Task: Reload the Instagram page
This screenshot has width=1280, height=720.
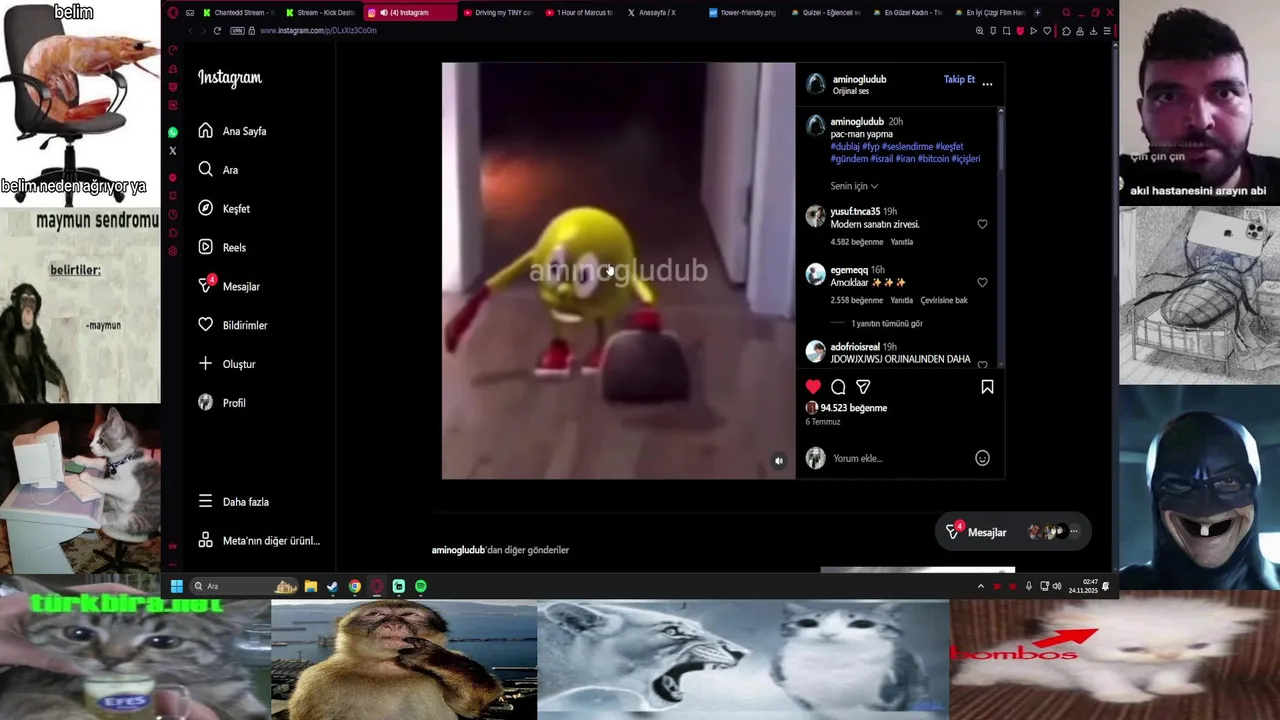Action: [x=217, y=31]
